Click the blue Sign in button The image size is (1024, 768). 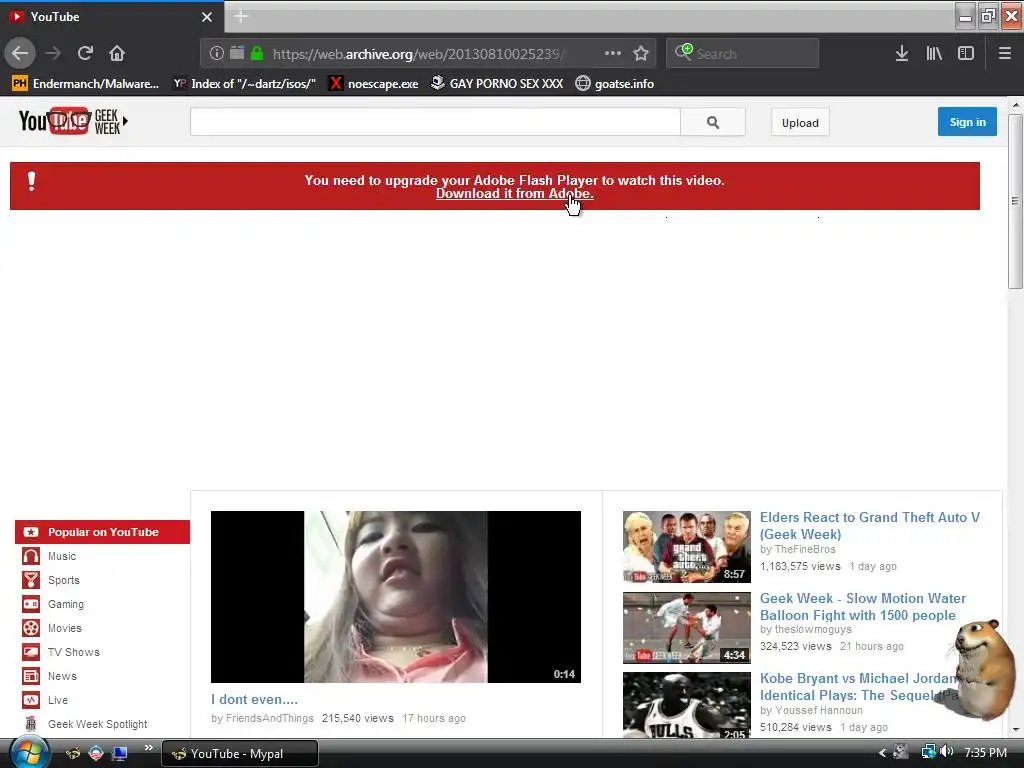pyautogui.click(x=967, y=122)
